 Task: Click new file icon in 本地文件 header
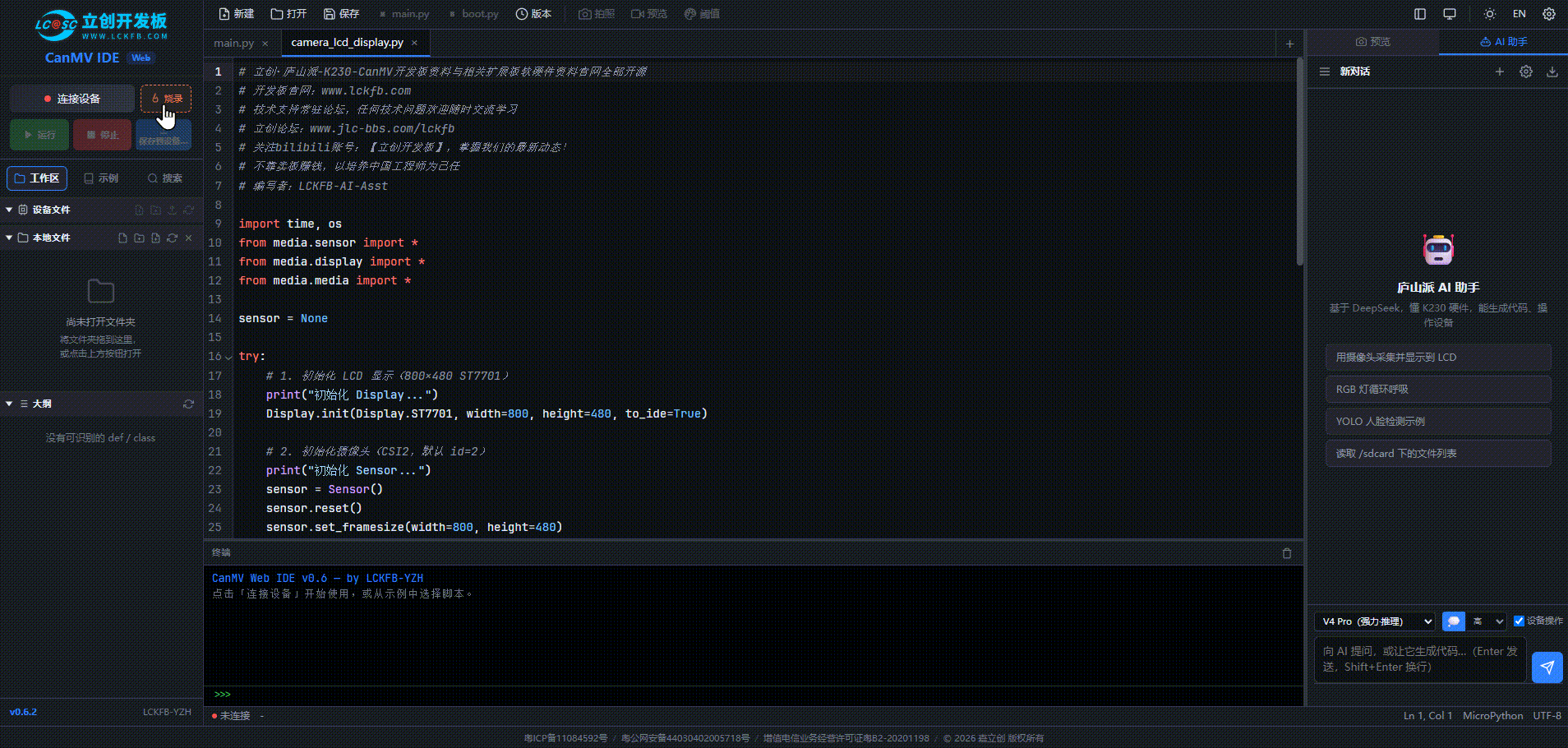[x=122, y=238]
